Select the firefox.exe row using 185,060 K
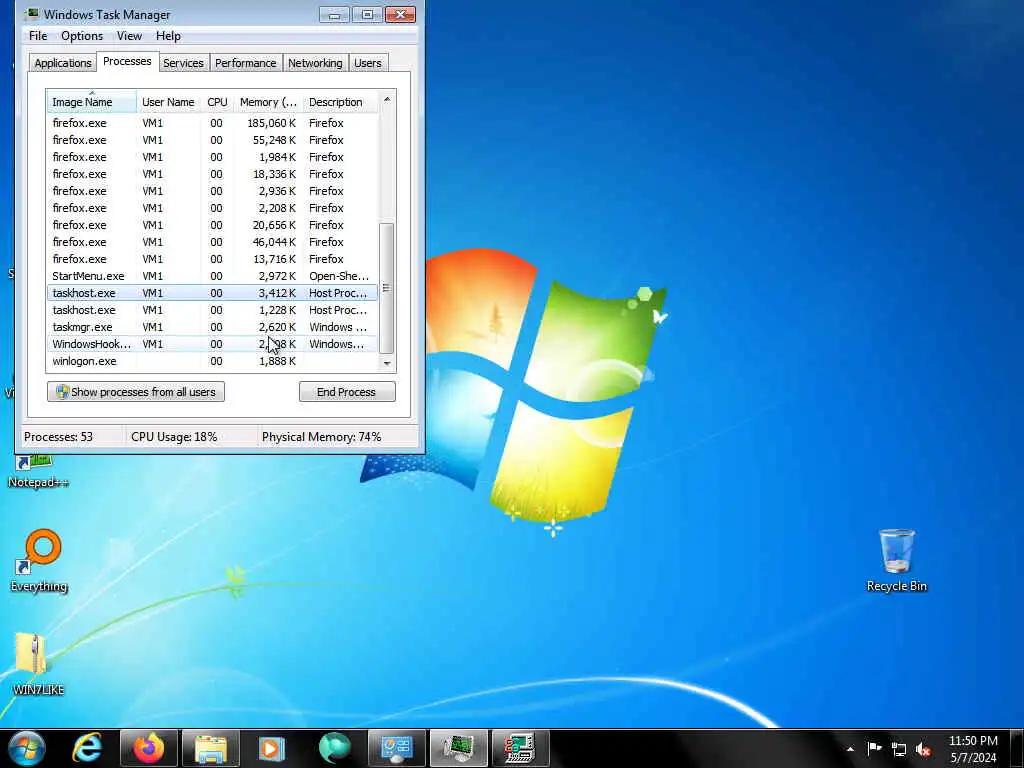 tap(213, 123)
